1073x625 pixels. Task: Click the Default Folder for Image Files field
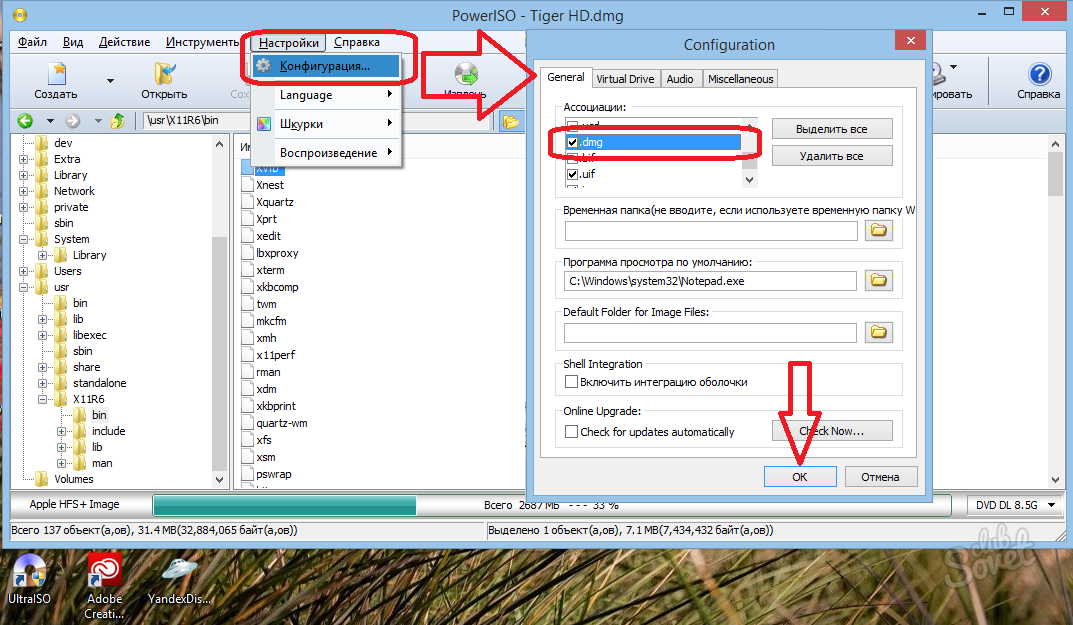710,333
